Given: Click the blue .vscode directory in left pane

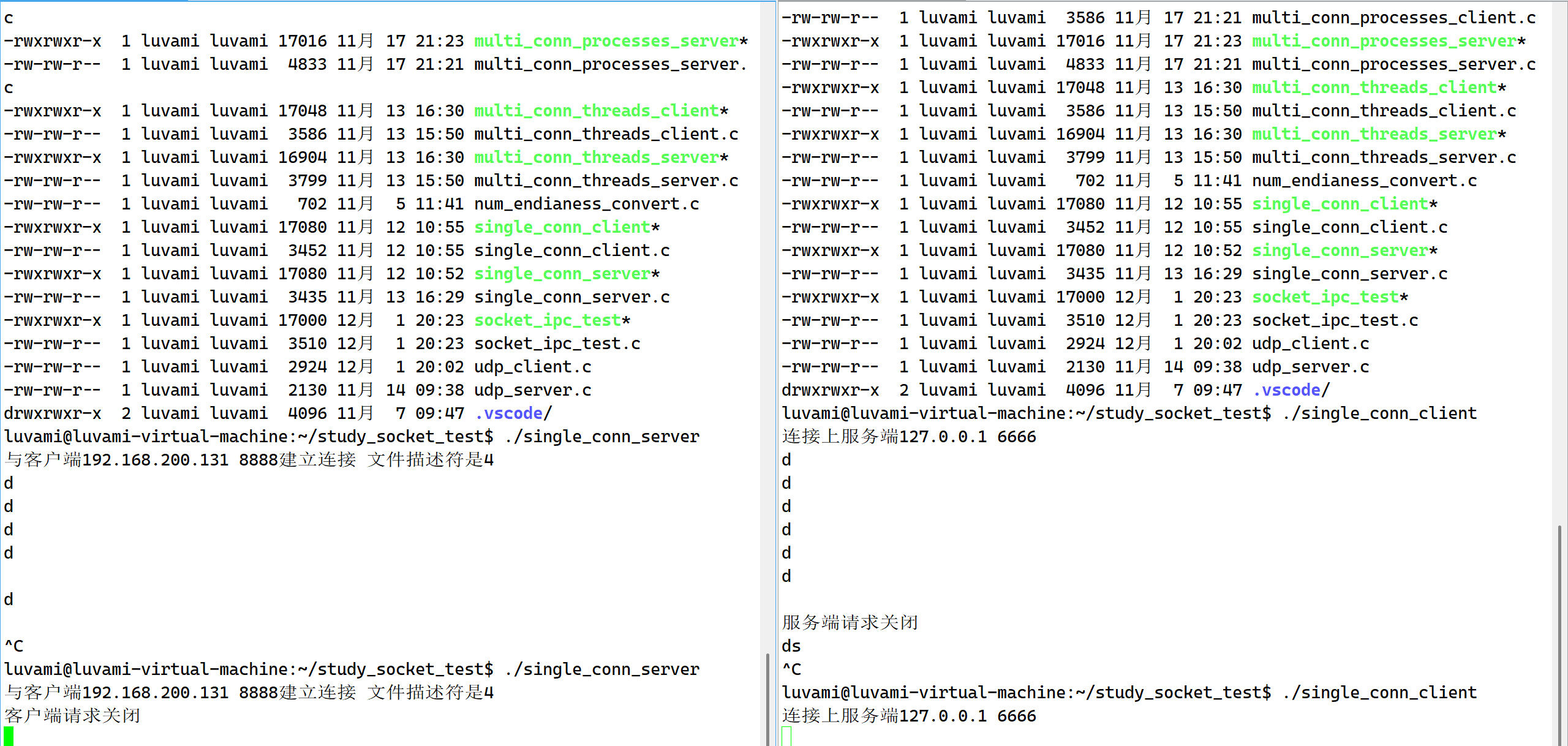Looking at the screenshot, I should tap(508, 413).
